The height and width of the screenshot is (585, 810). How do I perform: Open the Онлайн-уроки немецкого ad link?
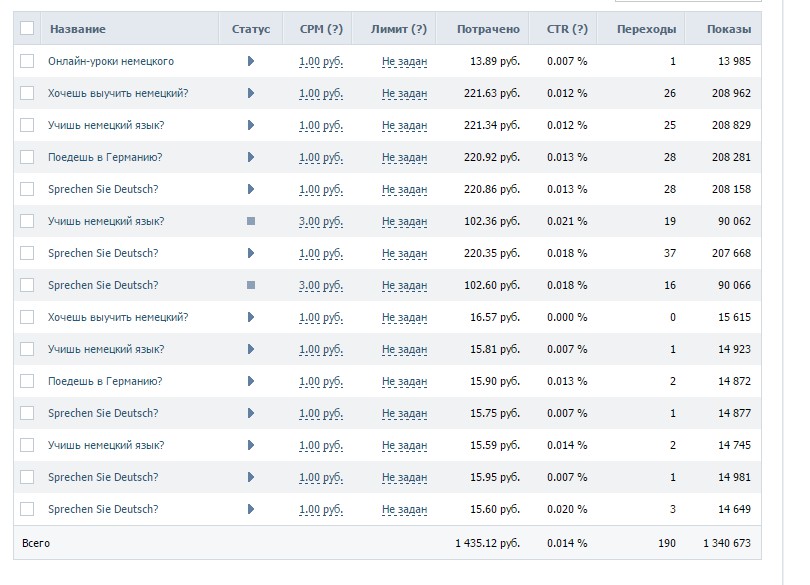point(111,61)
